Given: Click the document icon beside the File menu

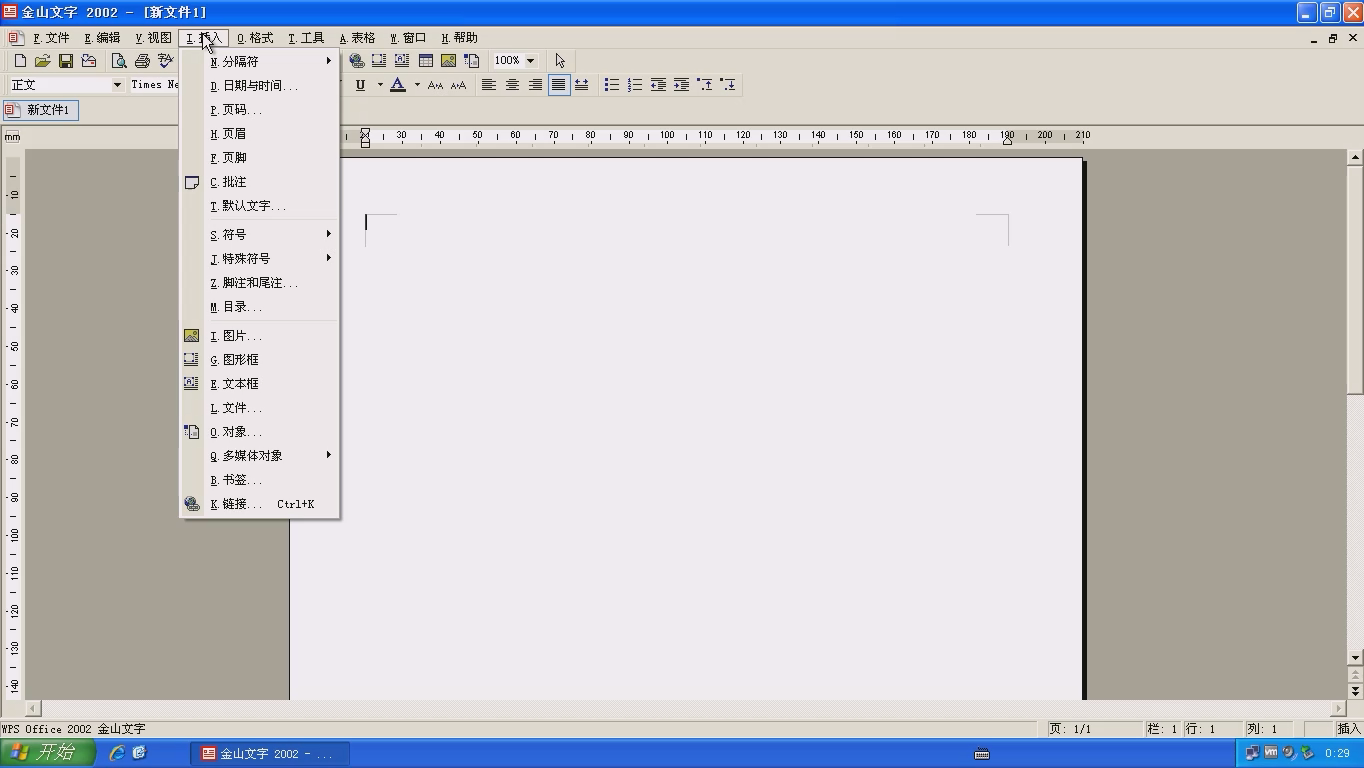Looking at the screenshot, I should click(16, 38).
